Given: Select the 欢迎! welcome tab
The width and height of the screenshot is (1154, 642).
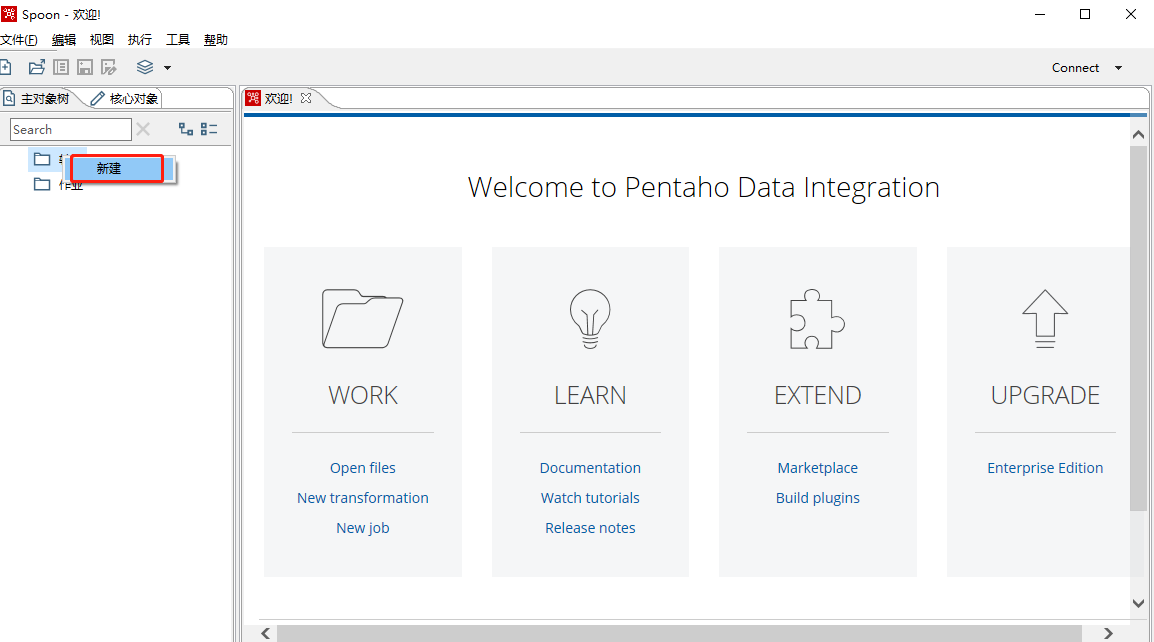Looking at the screenshot, I should (278, 99).
